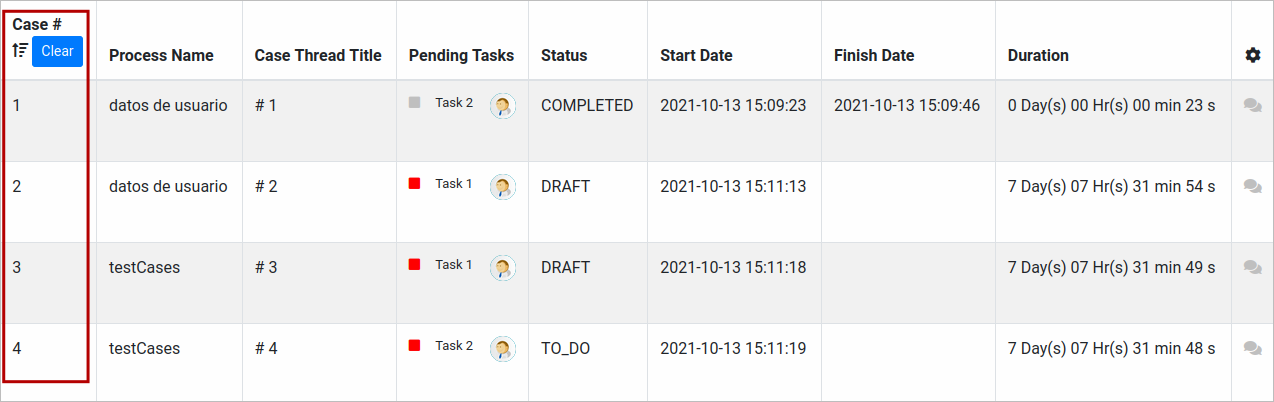This screenshot has width=1274, height=402.
Task: Open comments for case 2
Action: [x=1252, y=186]
